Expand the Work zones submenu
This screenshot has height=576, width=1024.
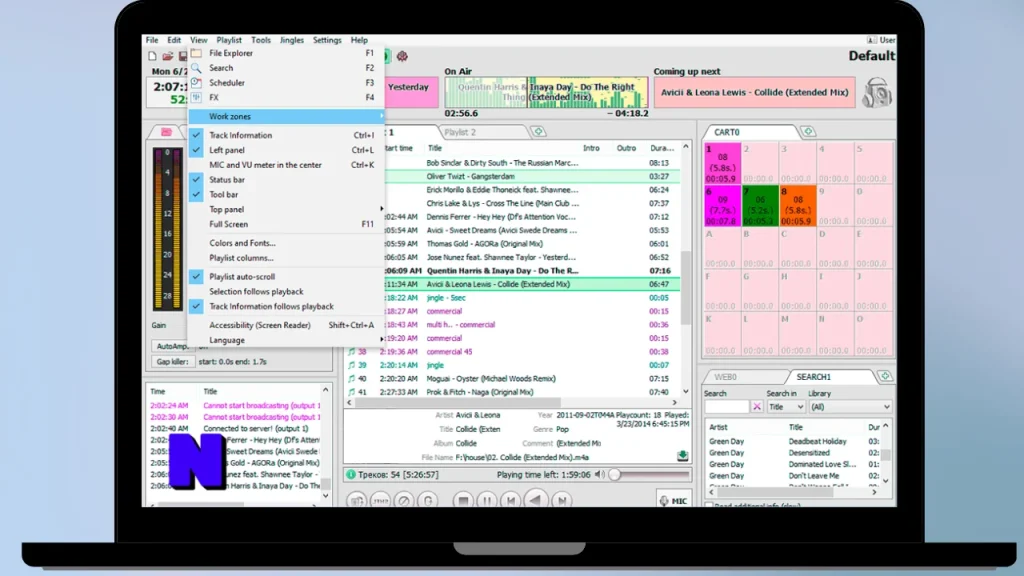(286, 116)
